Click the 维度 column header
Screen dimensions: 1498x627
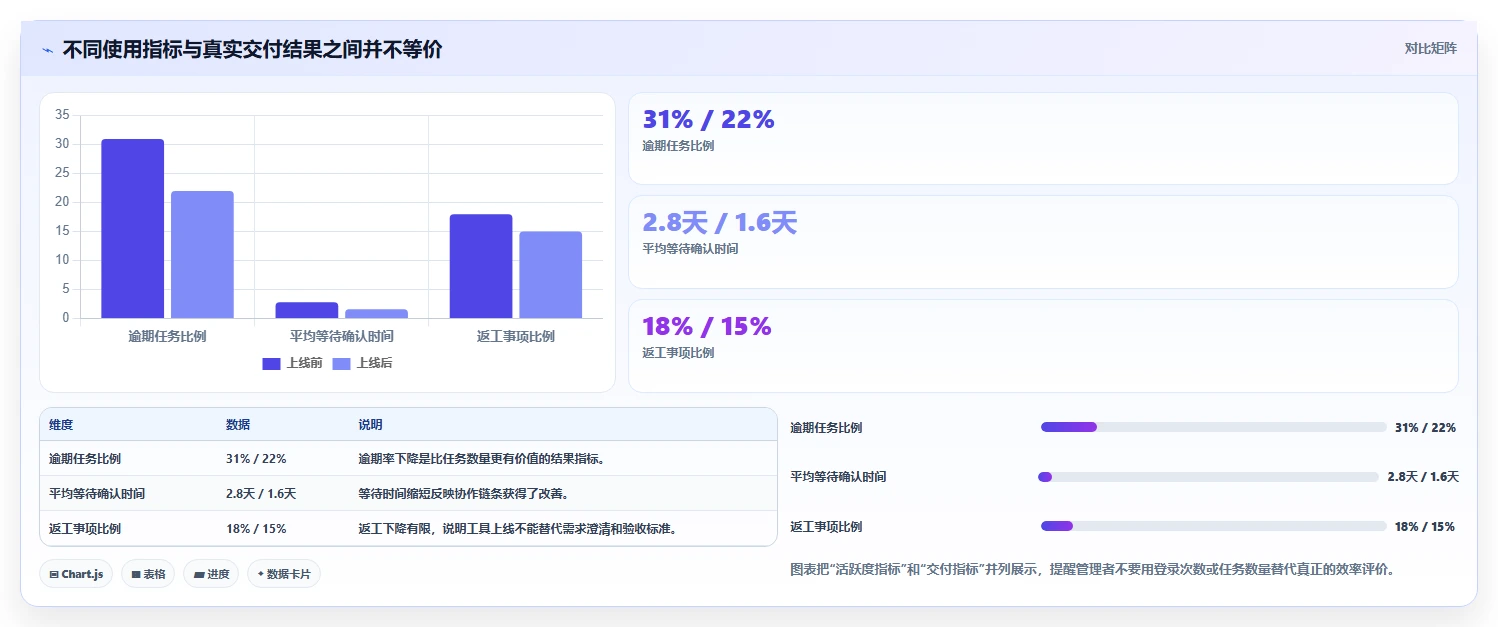click(x=61, y=425)
